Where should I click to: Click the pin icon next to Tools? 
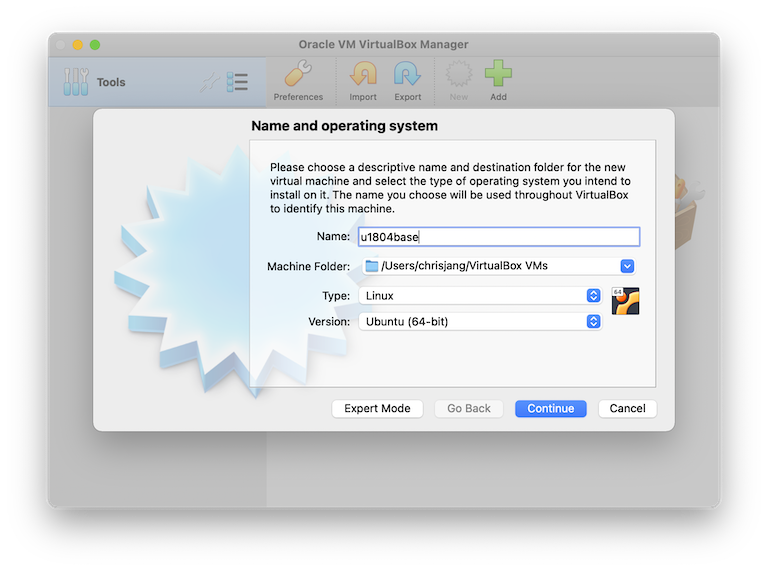click(210, 82)
